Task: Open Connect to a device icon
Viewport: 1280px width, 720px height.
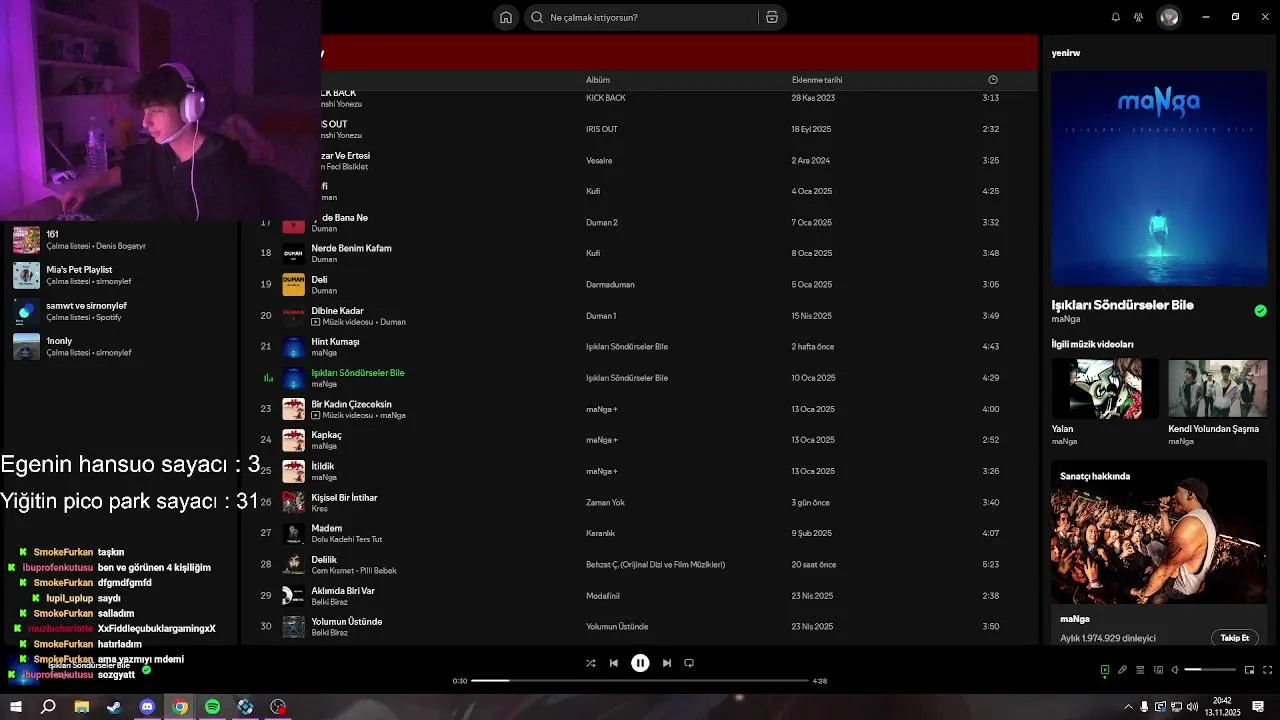Action: (x=1159, y=670)
